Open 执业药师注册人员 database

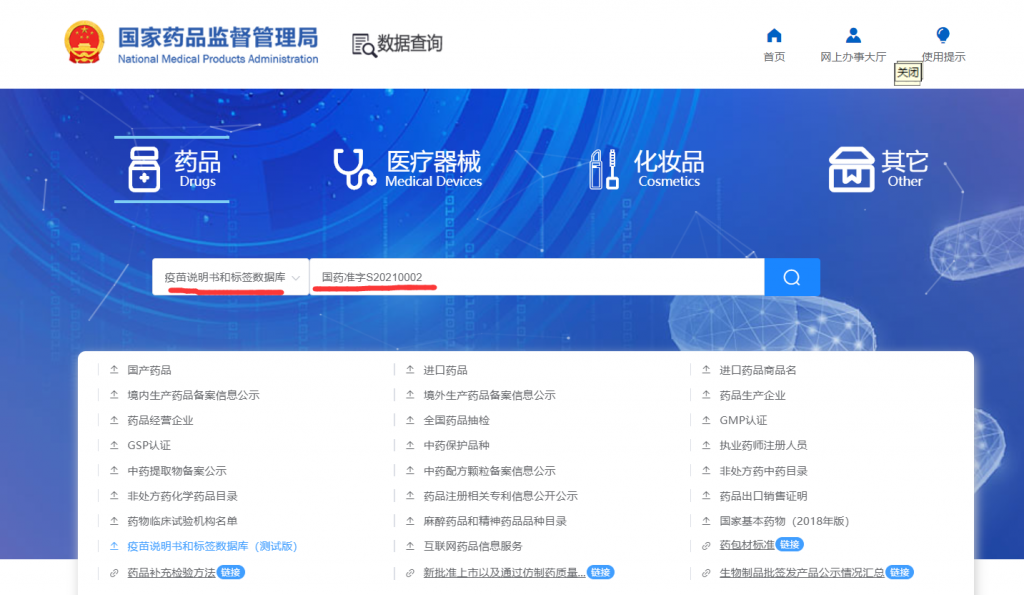(x=763, y=445)
